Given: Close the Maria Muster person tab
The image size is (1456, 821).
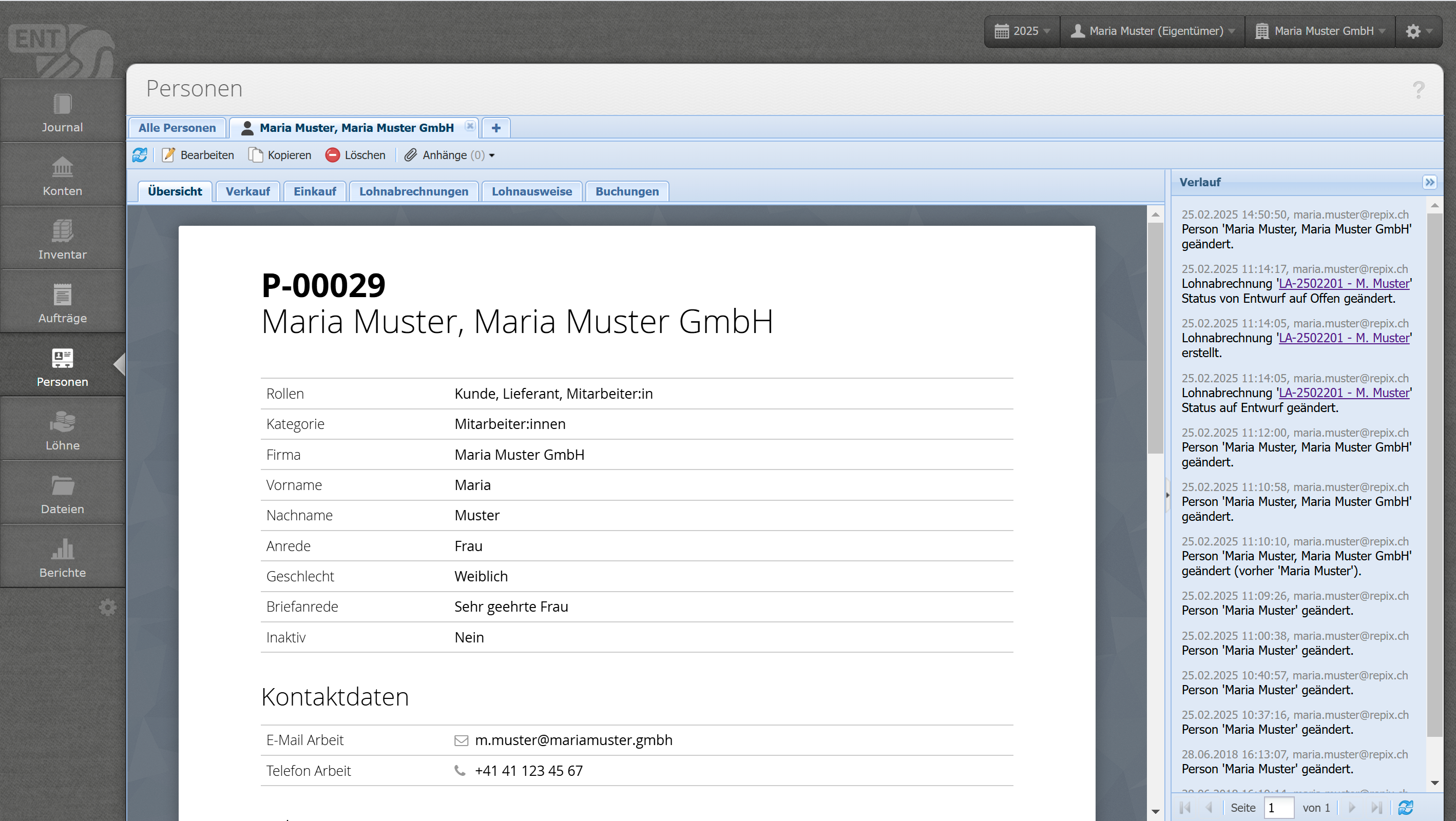Looking at the screenshot, I should tap(470, 126).
